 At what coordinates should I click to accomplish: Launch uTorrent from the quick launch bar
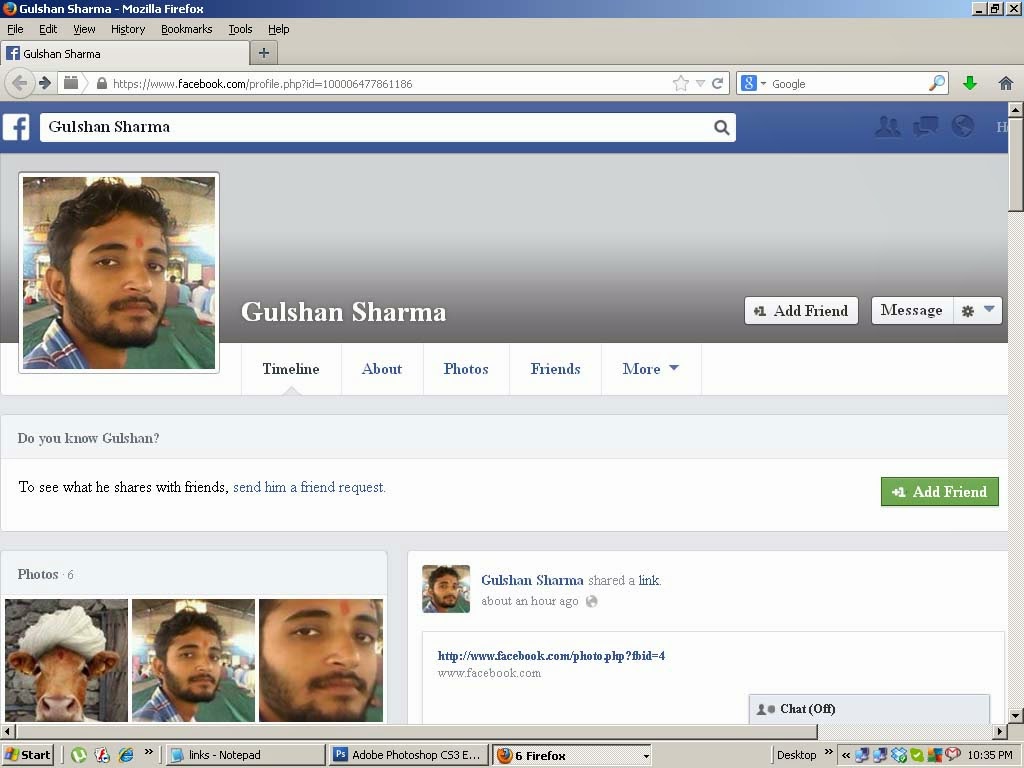tap(78, 755)
